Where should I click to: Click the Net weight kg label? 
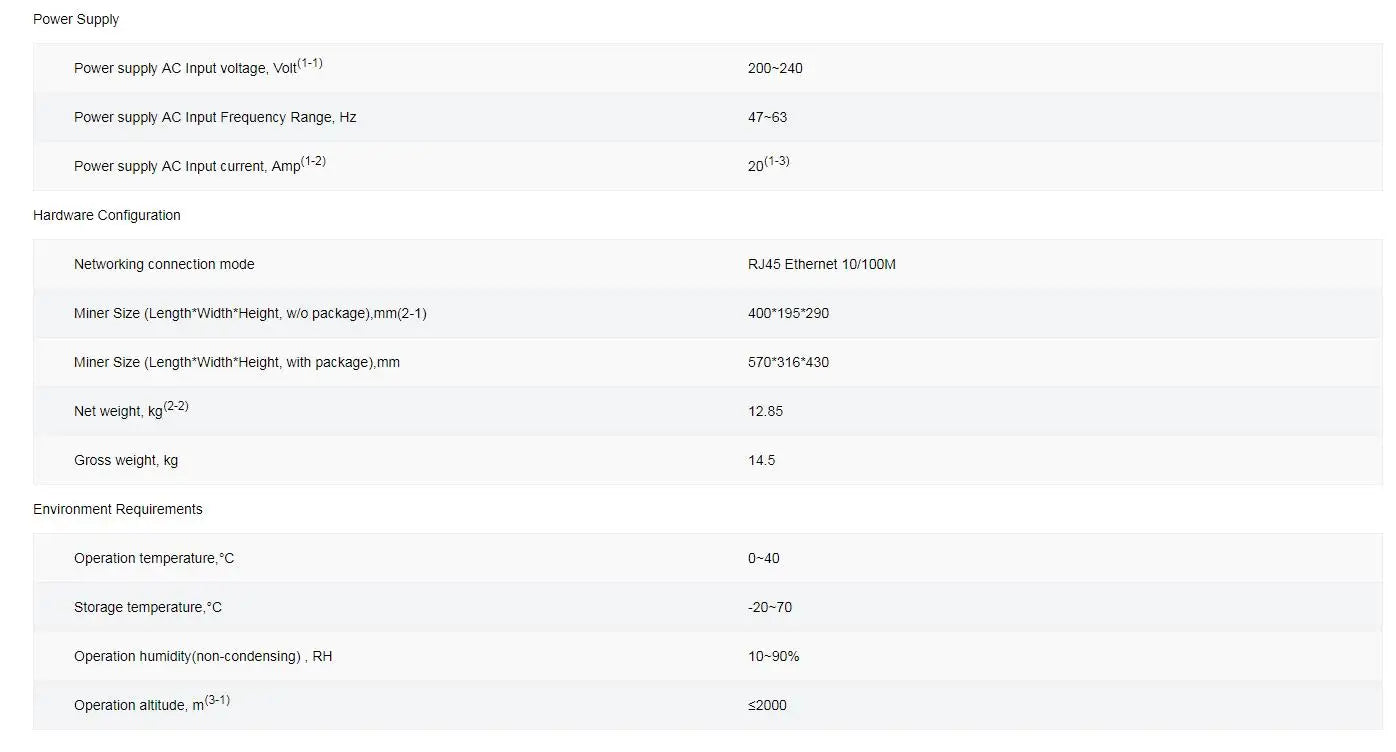[x=131, y=410]
